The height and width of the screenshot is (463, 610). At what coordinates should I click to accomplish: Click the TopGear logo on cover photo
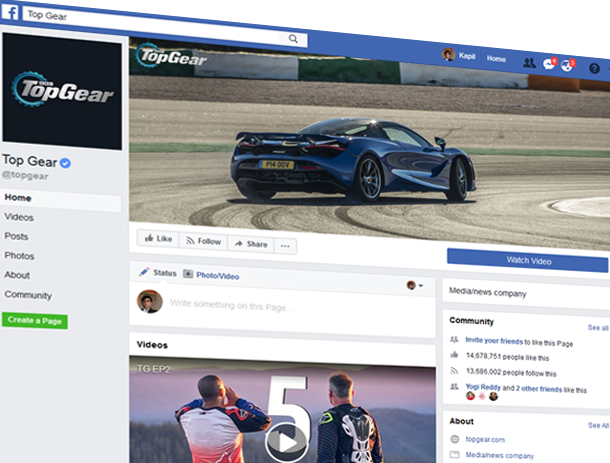(x=171, y=56)
